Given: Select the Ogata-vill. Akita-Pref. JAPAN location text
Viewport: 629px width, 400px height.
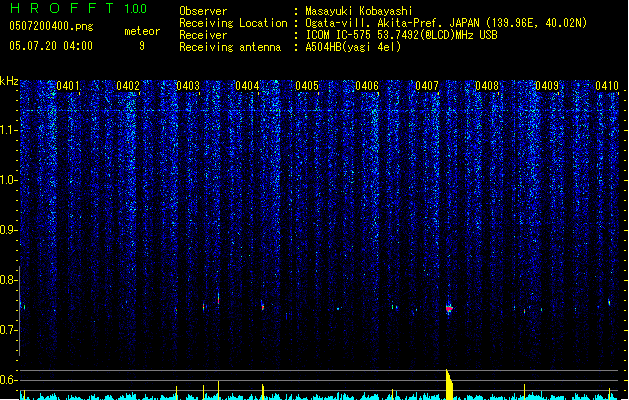Looking at the screenshot, I should pyautogui.click(x=446, y=23).
